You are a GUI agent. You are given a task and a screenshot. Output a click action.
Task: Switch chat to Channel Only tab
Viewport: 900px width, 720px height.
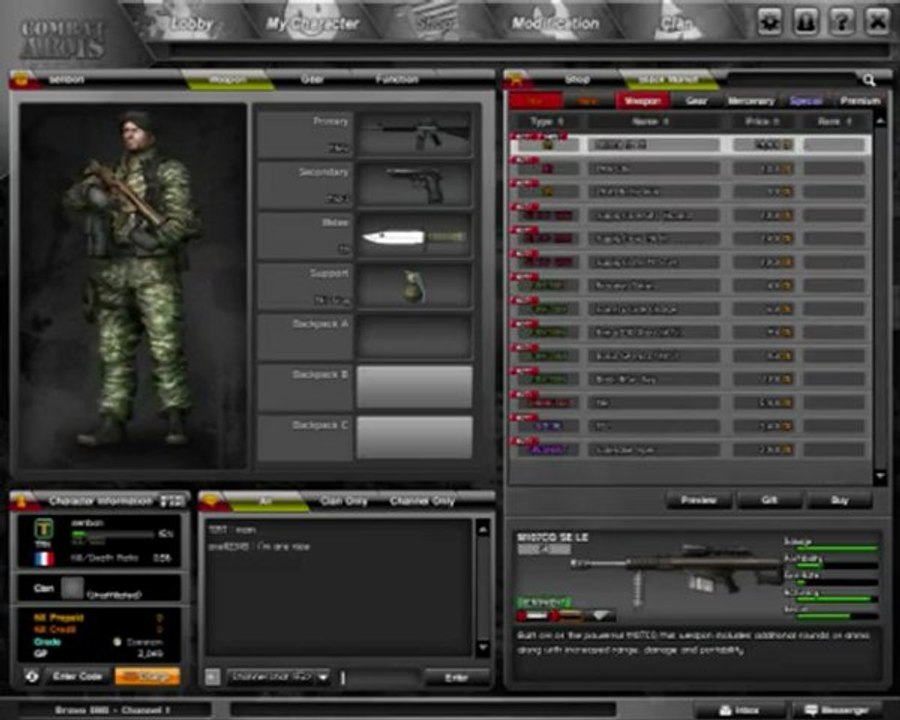pos(422,501)
